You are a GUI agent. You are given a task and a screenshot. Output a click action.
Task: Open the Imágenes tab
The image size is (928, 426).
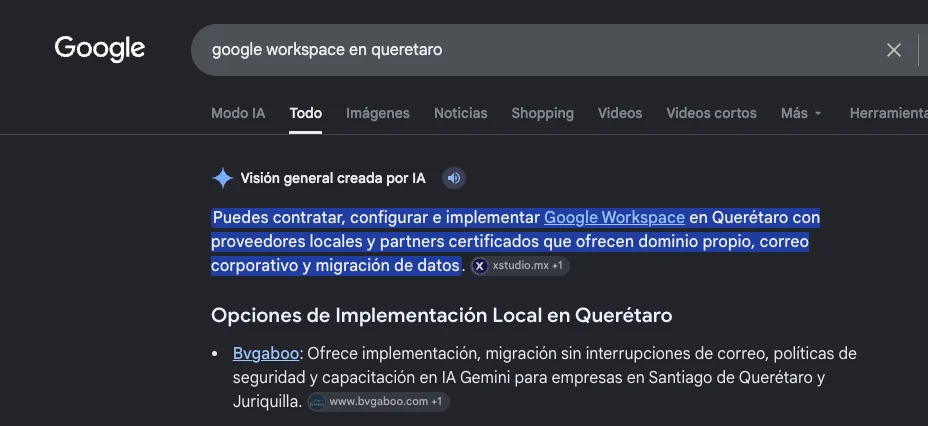click(378, 113)
